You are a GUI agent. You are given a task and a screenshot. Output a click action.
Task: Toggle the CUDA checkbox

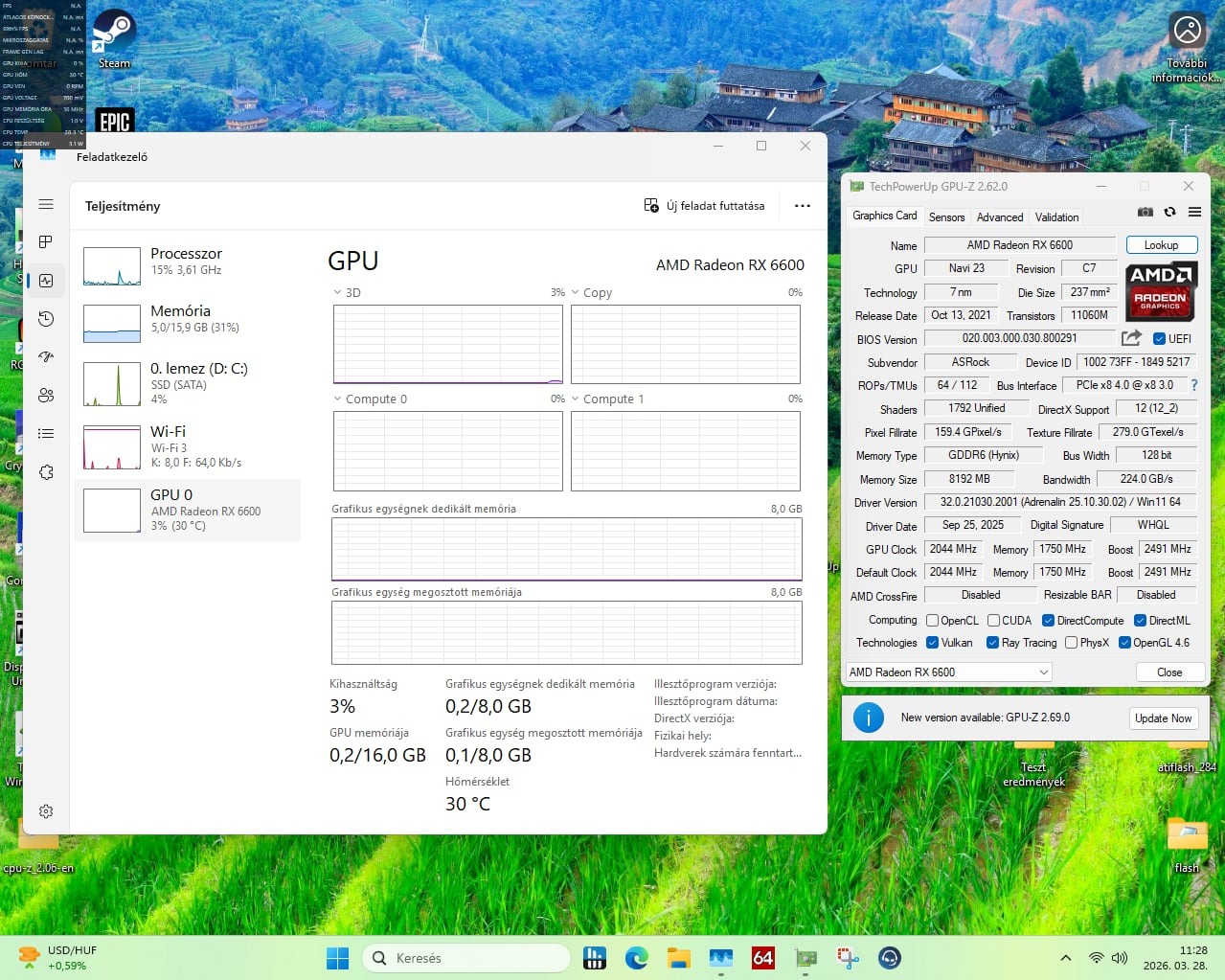(x=993, y=621)
